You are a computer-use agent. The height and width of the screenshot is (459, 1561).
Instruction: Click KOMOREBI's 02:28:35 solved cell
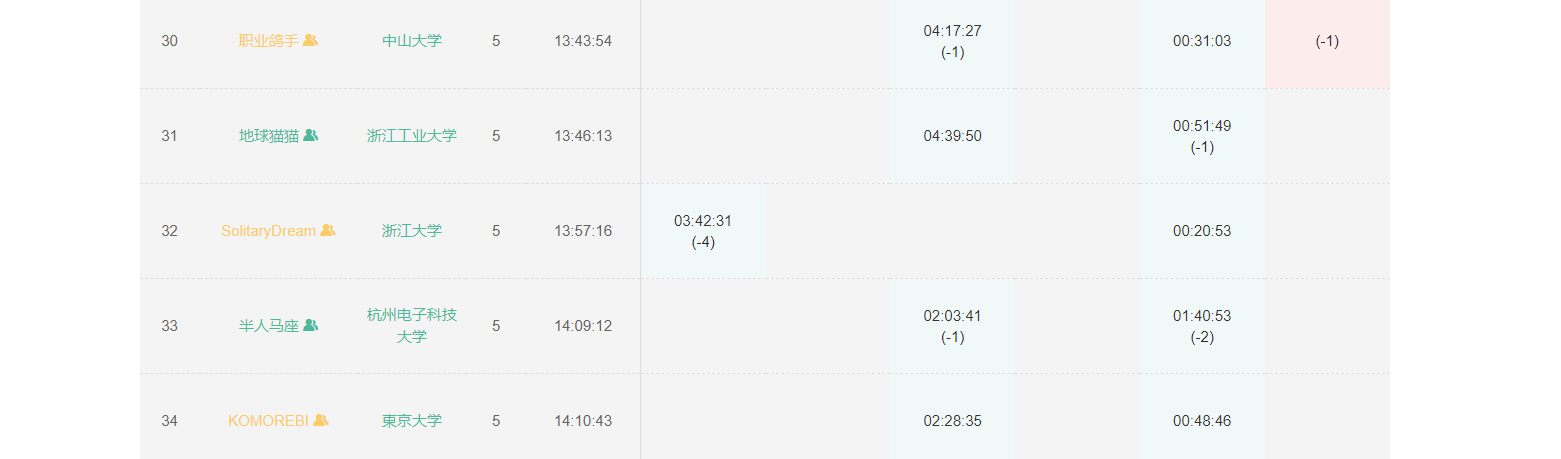(x=952, y=421)
